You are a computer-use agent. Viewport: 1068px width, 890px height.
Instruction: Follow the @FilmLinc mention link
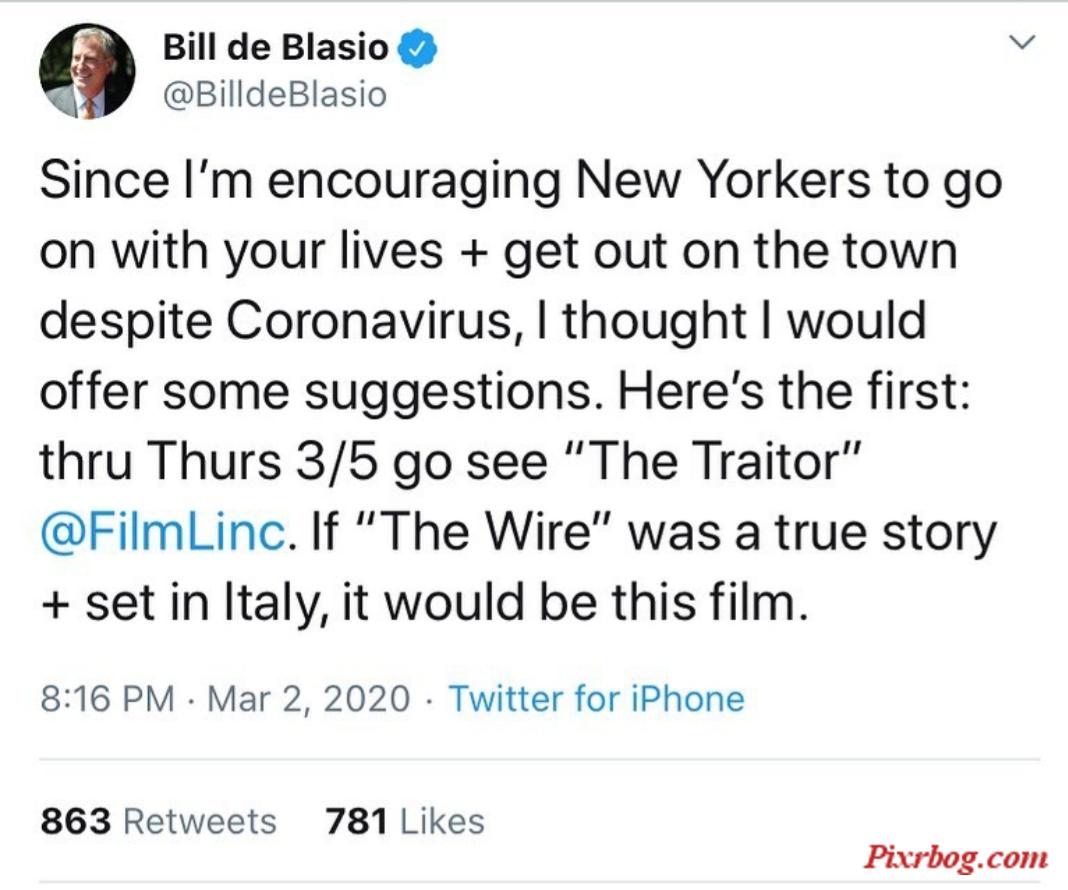(163, 532)
